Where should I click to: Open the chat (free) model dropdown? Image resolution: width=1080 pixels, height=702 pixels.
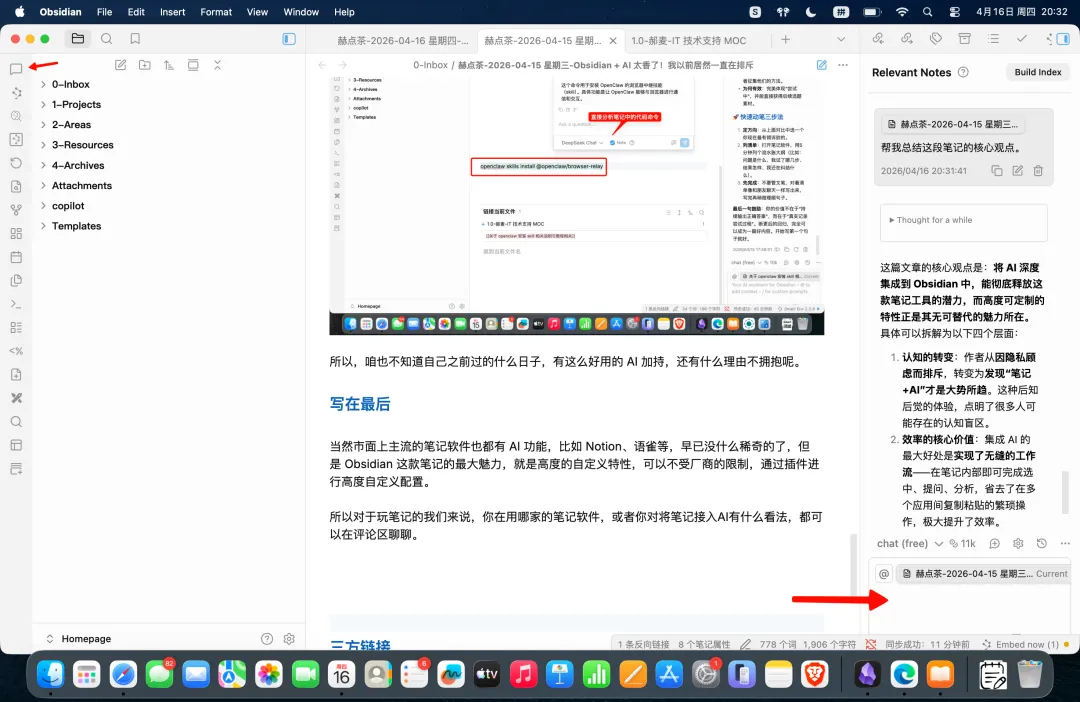coord(909,544)
